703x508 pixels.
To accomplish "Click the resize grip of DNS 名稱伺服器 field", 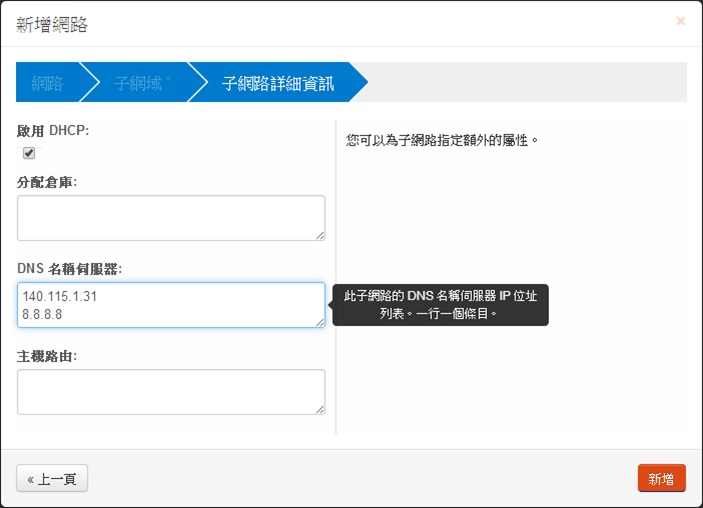I will pos(319,321).
